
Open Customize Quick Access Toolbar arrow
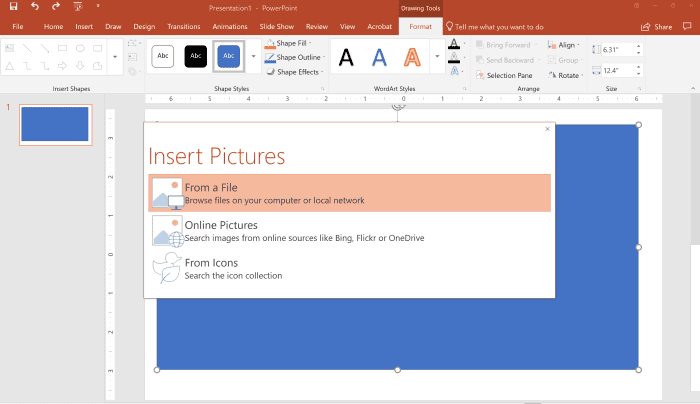click(98, 6)
